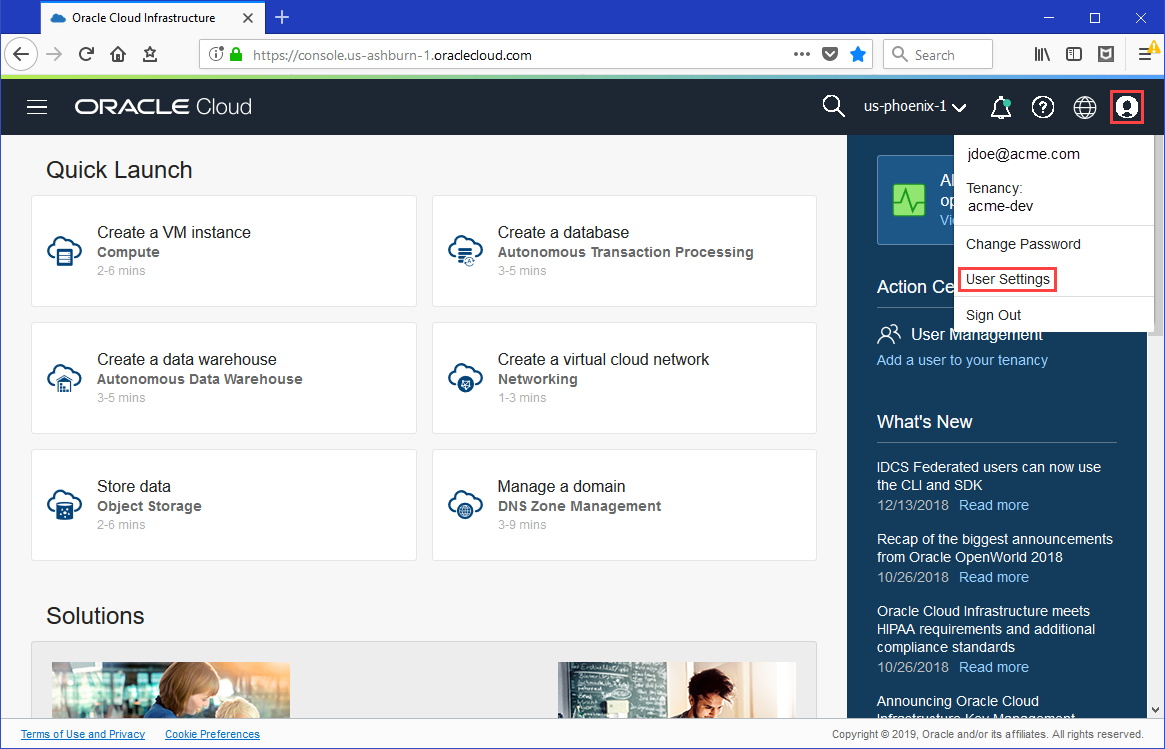Choose Sign Out in profile menu
This screenshot has width=1165, height=749.
(993, 315)
